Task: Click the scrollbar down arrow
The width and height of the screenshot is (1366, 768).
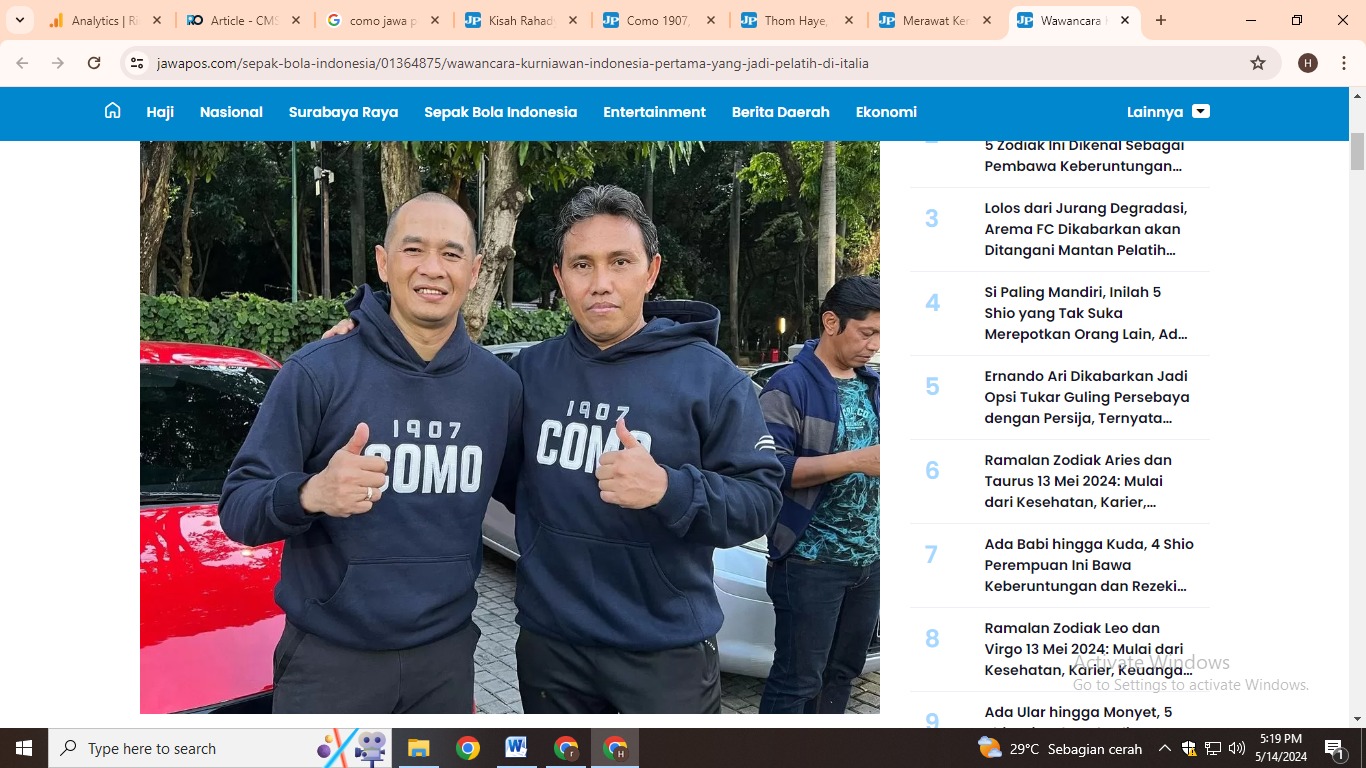Action: (1357, 718)
